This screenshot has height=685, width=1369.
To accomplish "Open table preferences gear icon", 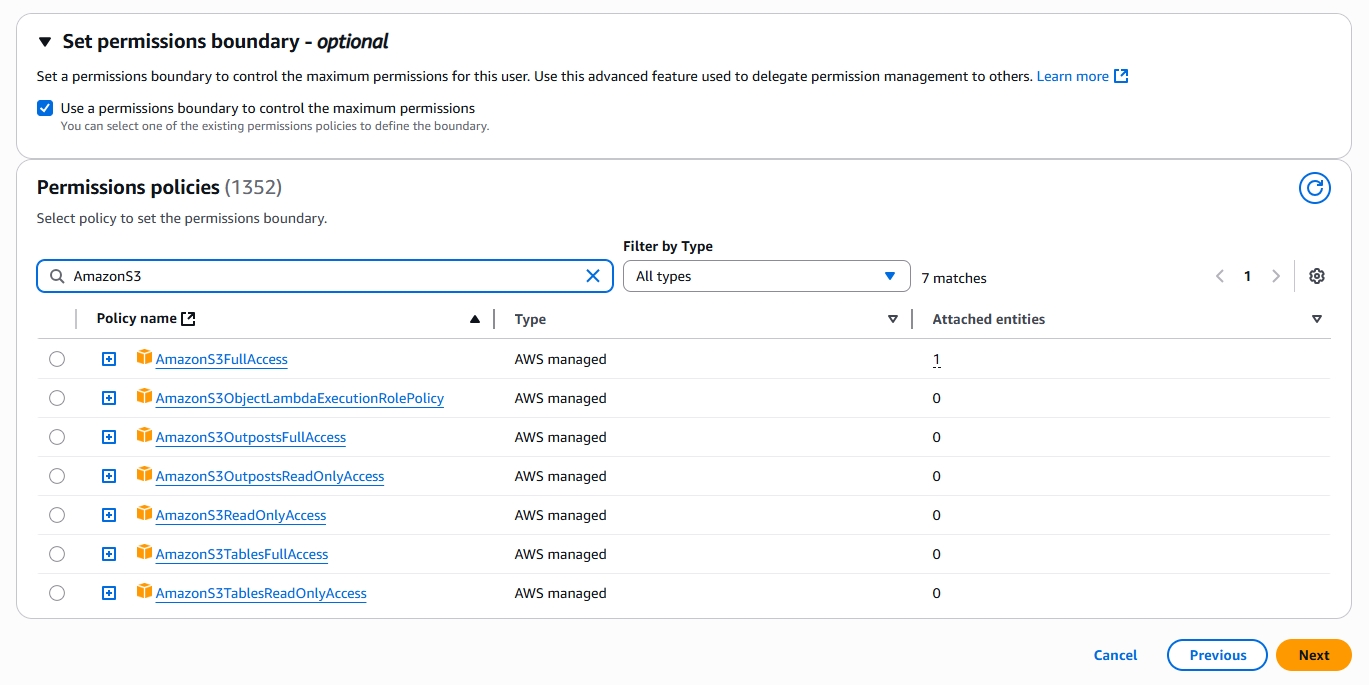I will tap(1317, 276).
